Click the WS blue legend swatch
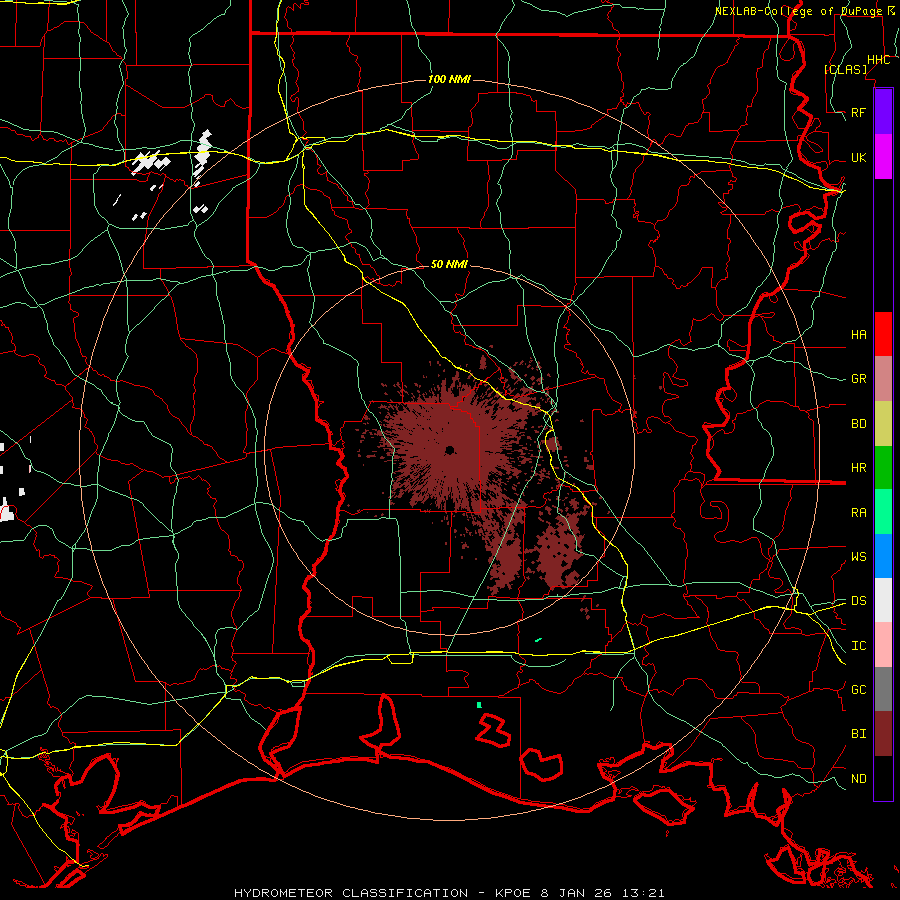Screen dimensions: 900x900 pos(883,556)
